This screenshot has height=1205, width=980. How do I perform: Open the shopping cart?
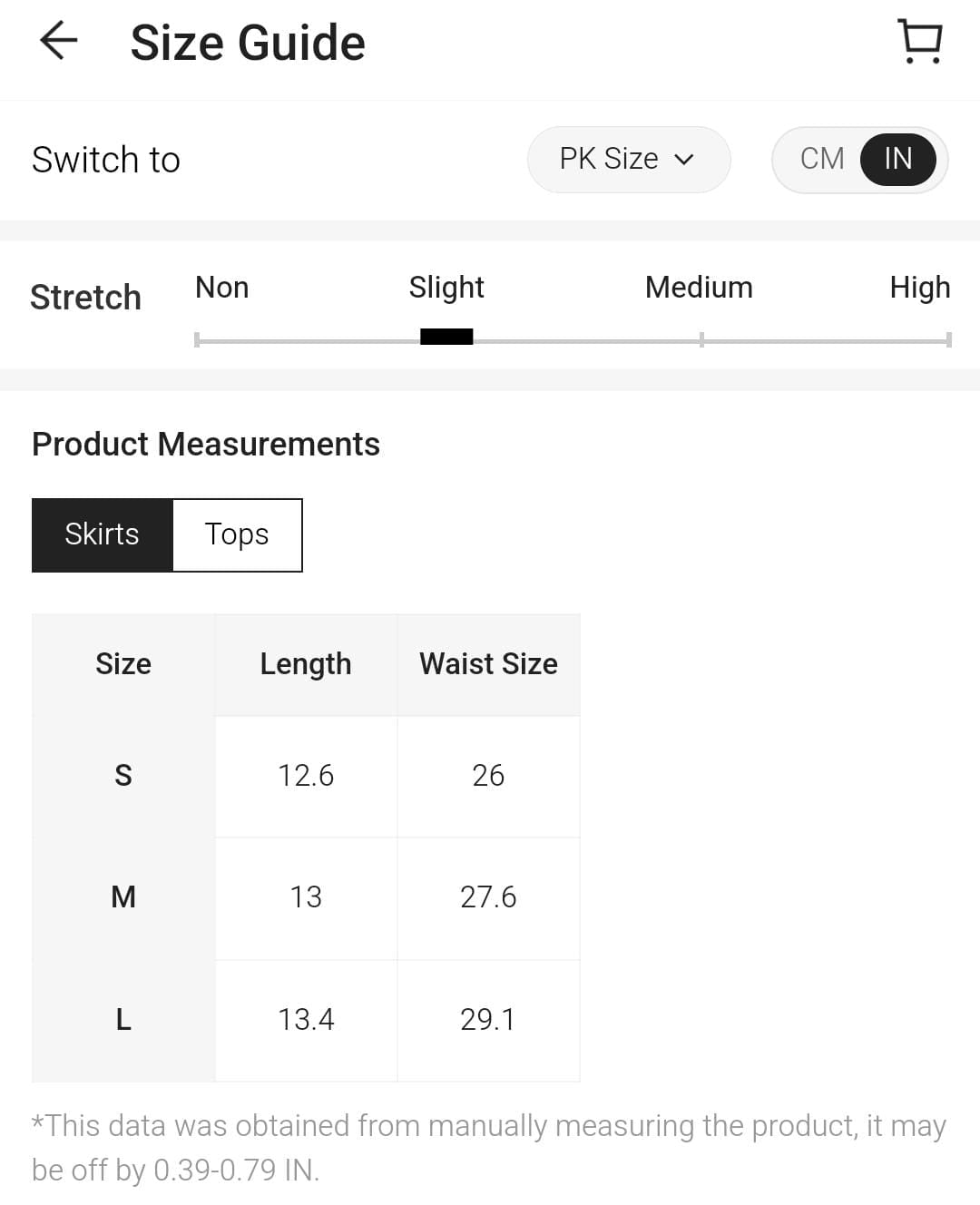click(x=920, y=42)
